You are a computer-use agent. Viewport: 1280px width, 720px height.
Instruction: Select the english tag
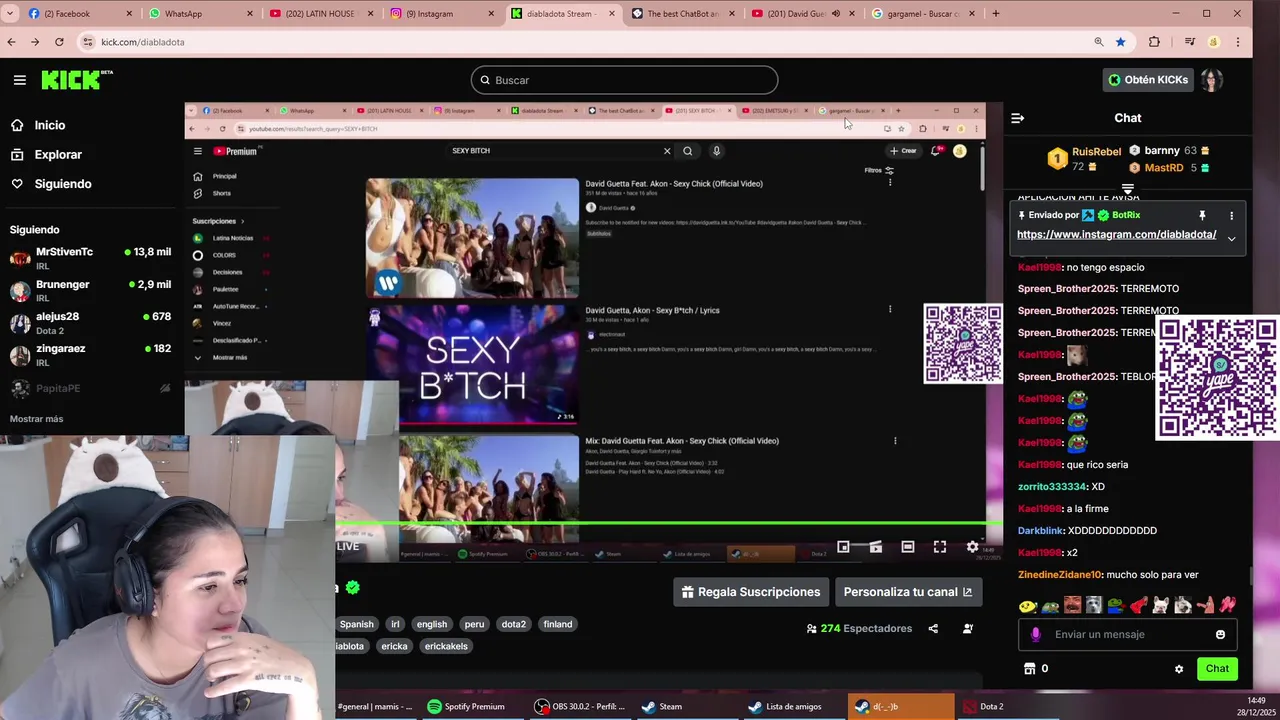coord(432,624)
